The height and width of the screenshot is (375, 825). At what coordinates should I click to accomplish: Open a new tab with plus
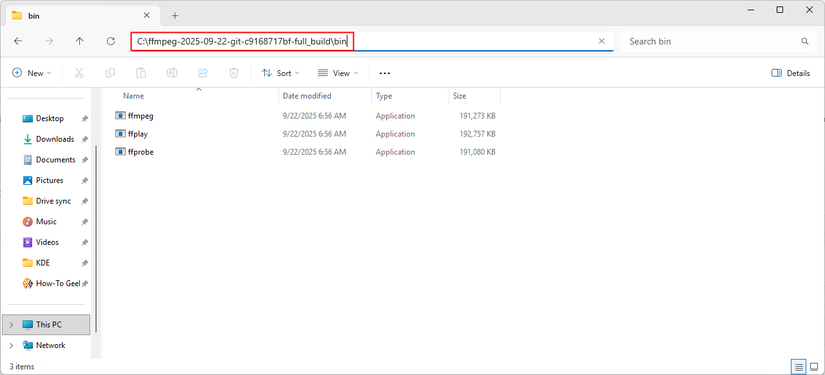[x=175, y=16]
